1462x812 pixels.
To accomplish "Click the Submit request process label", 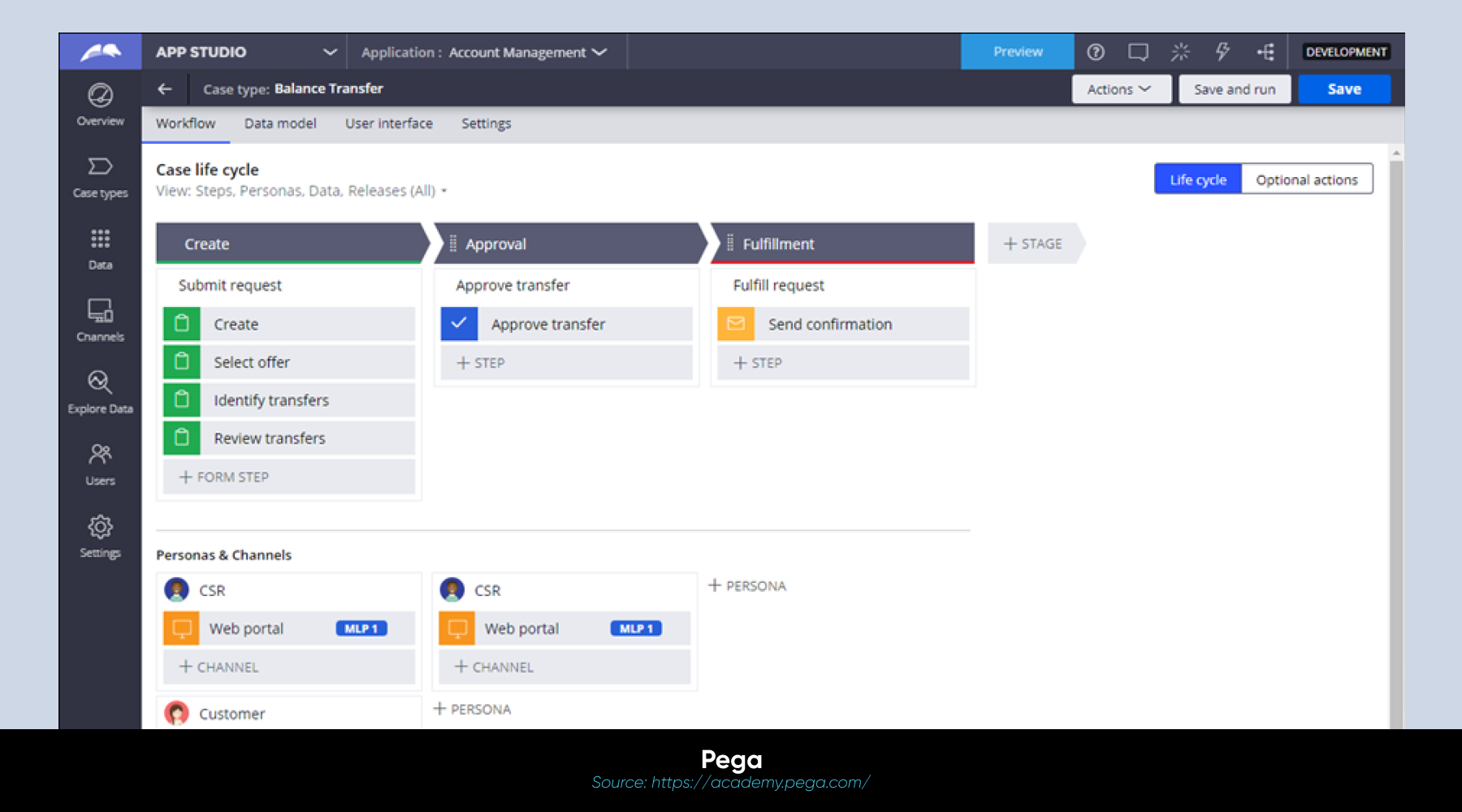I will (230, 285).
